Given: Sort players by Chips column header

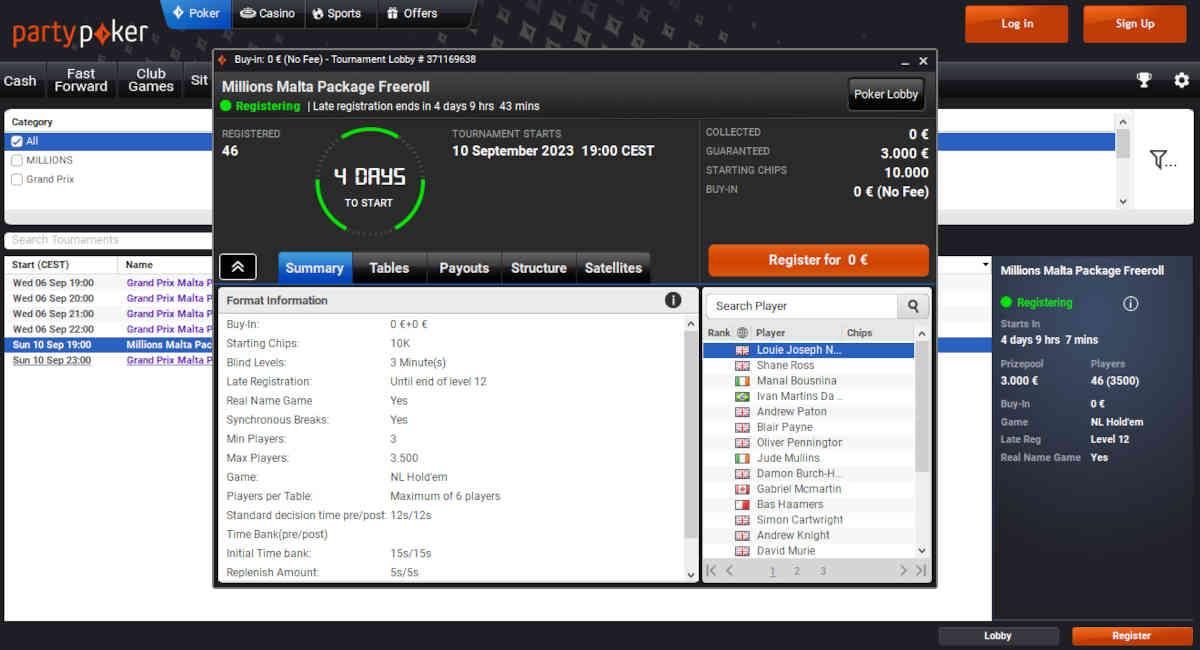Looking at the screenshot, I should (x=860, y=333).
